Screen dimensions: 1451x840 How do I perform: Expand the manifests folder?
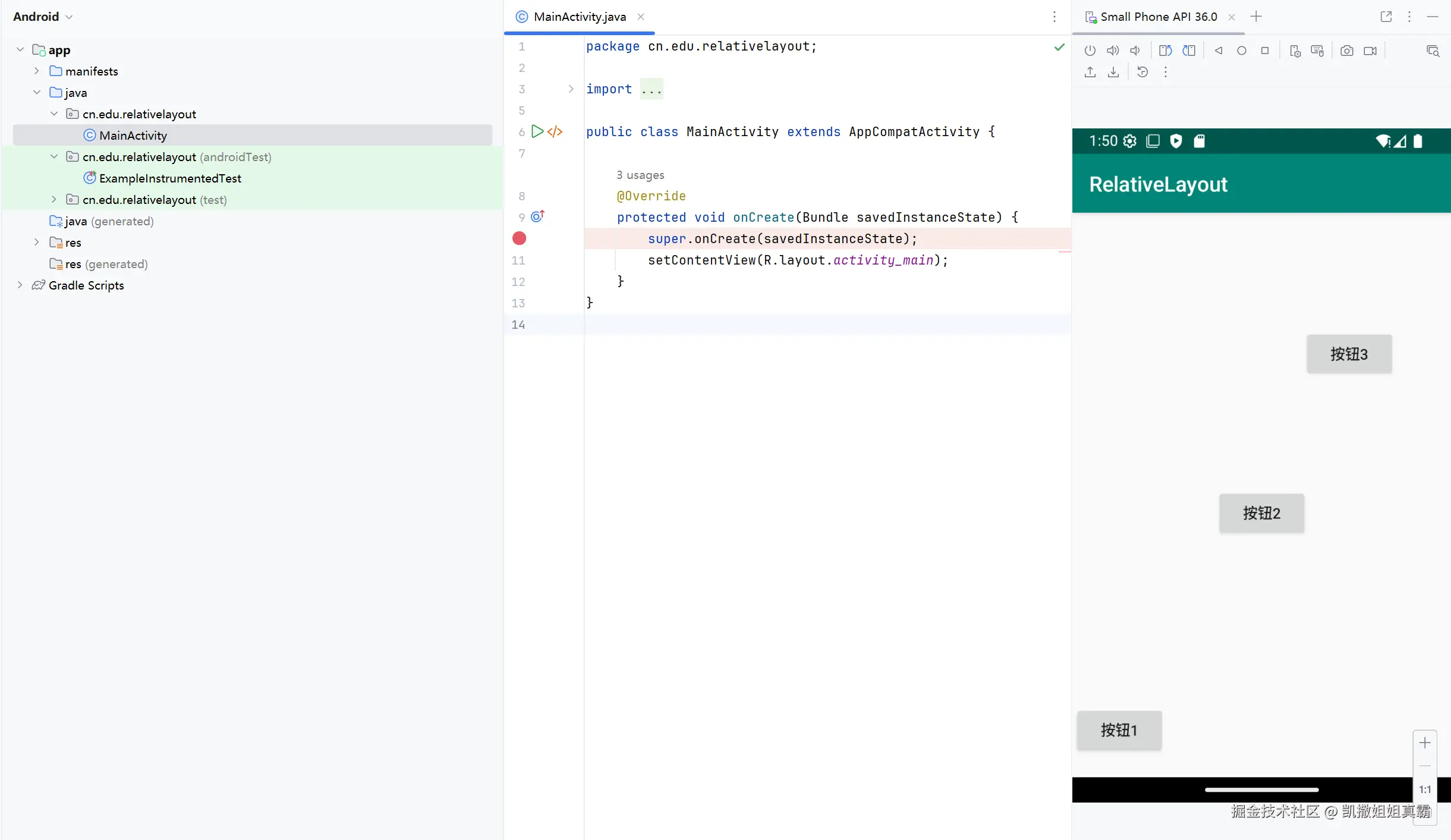(x=37, y=71)
